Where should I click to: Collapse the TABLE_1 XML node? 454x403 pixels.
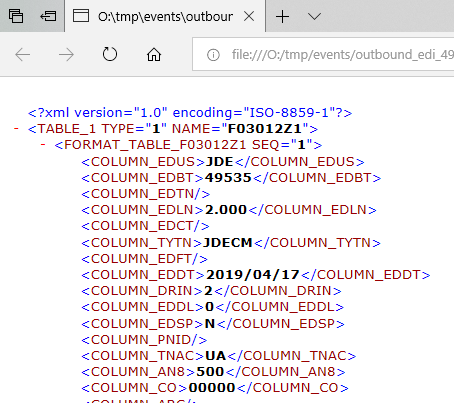click(16, 128)
